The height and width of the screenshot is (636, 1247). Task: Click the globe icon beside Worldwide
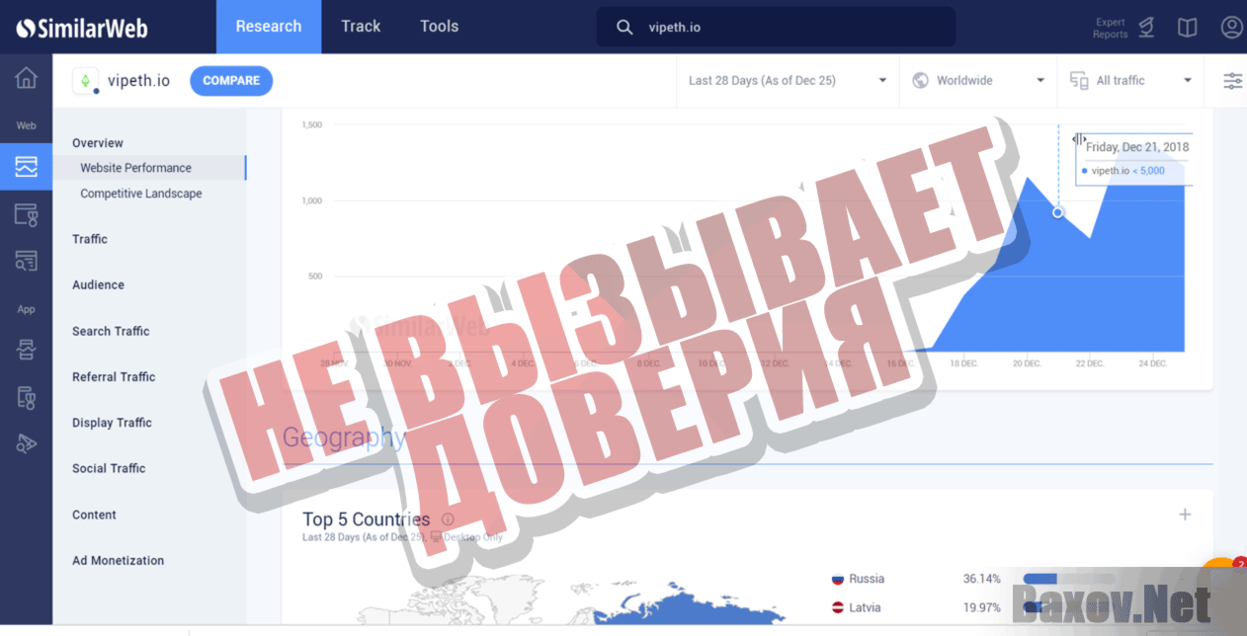[921, 81]
